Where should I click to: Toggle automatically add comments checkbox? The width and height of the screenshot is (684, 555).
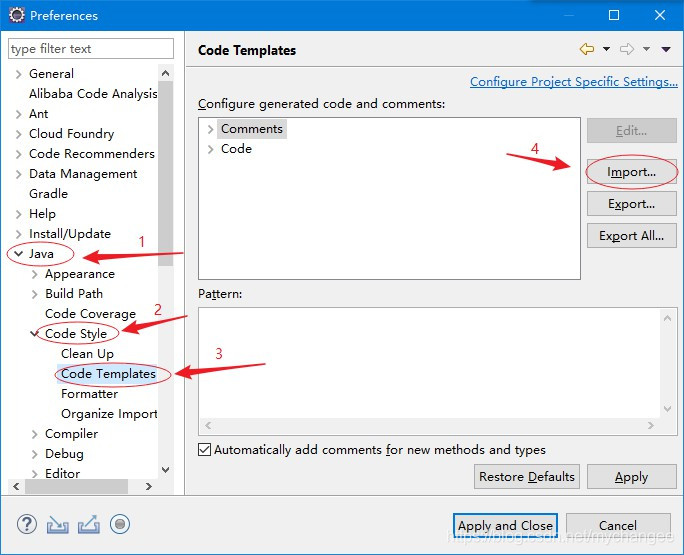[205, 450]
